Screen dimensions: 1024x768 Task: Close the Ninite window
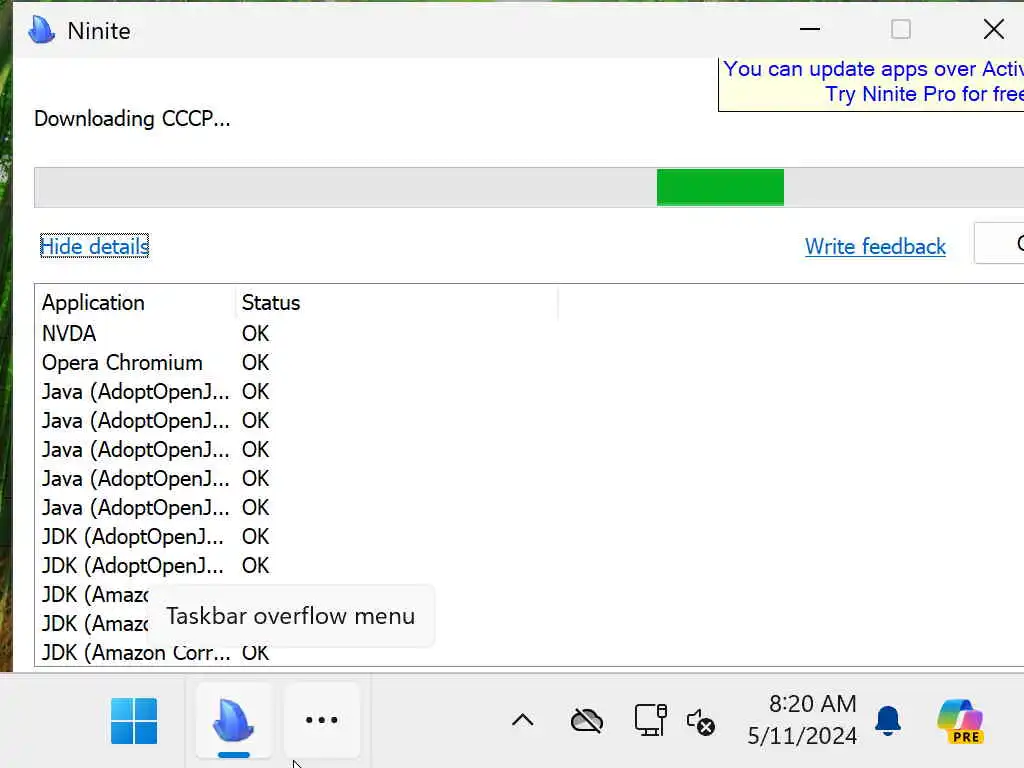point(994,29)
